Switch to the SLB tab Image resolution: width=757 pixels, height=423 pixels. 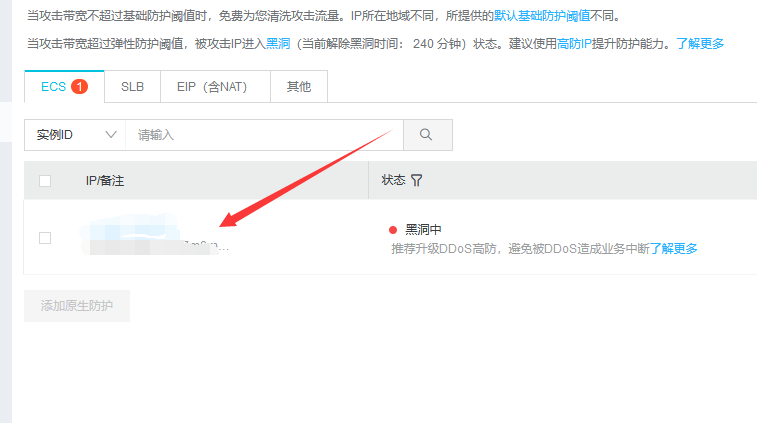132,87
